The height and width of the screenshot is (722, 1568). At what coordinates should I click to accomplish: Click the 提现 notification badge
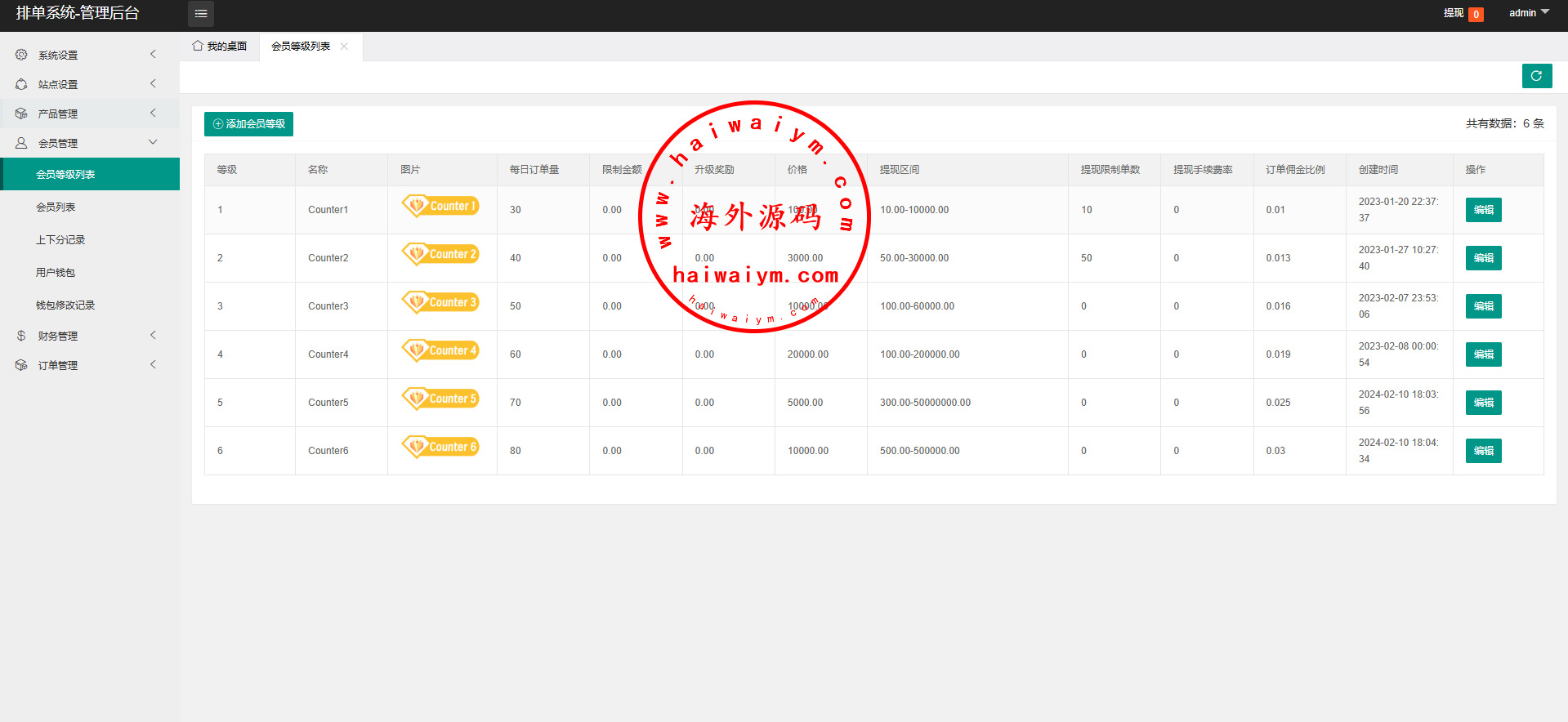point(1476,14)
